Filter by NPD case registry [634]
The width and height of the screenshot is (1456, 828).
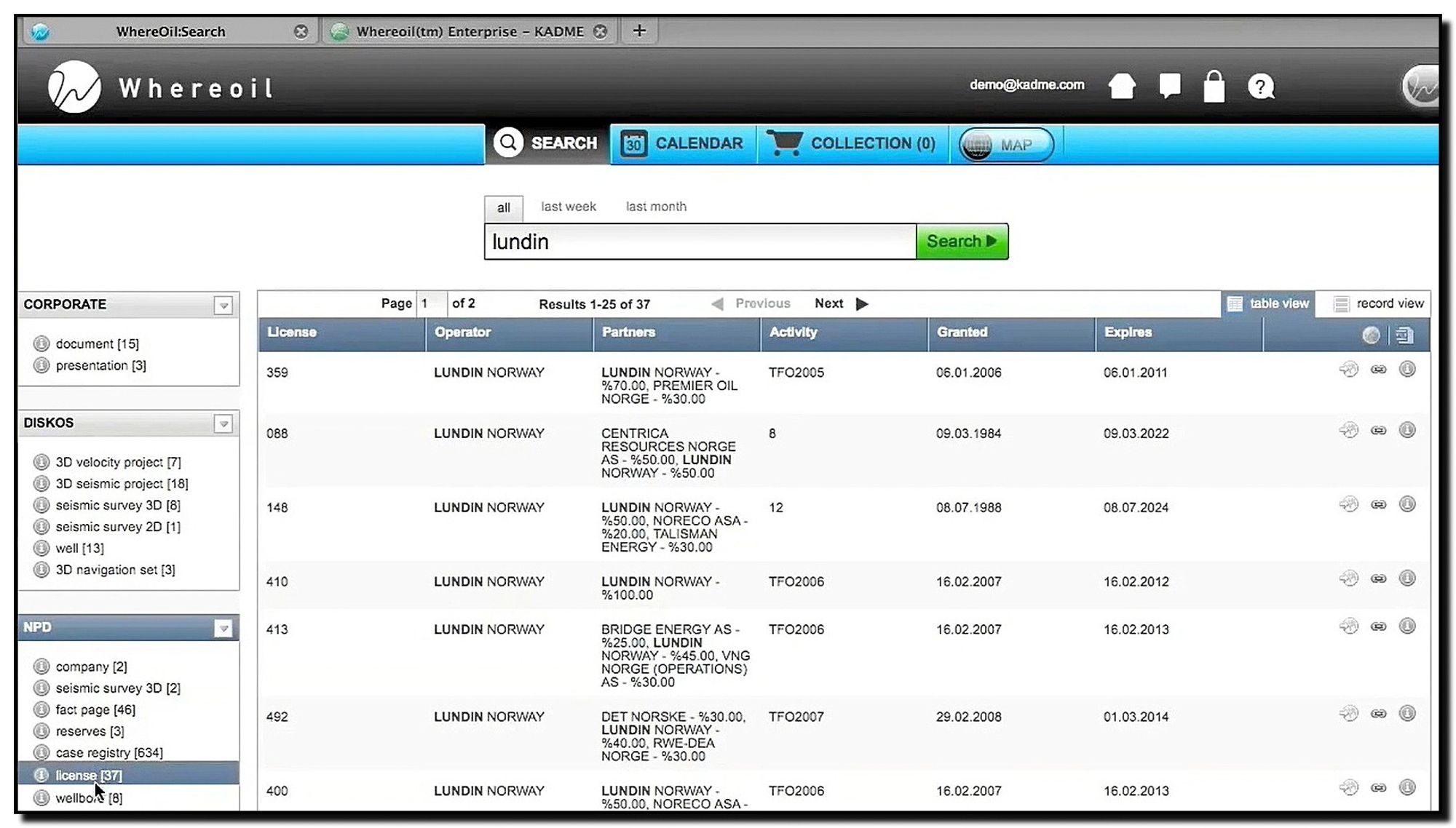[x=109, y=753]
